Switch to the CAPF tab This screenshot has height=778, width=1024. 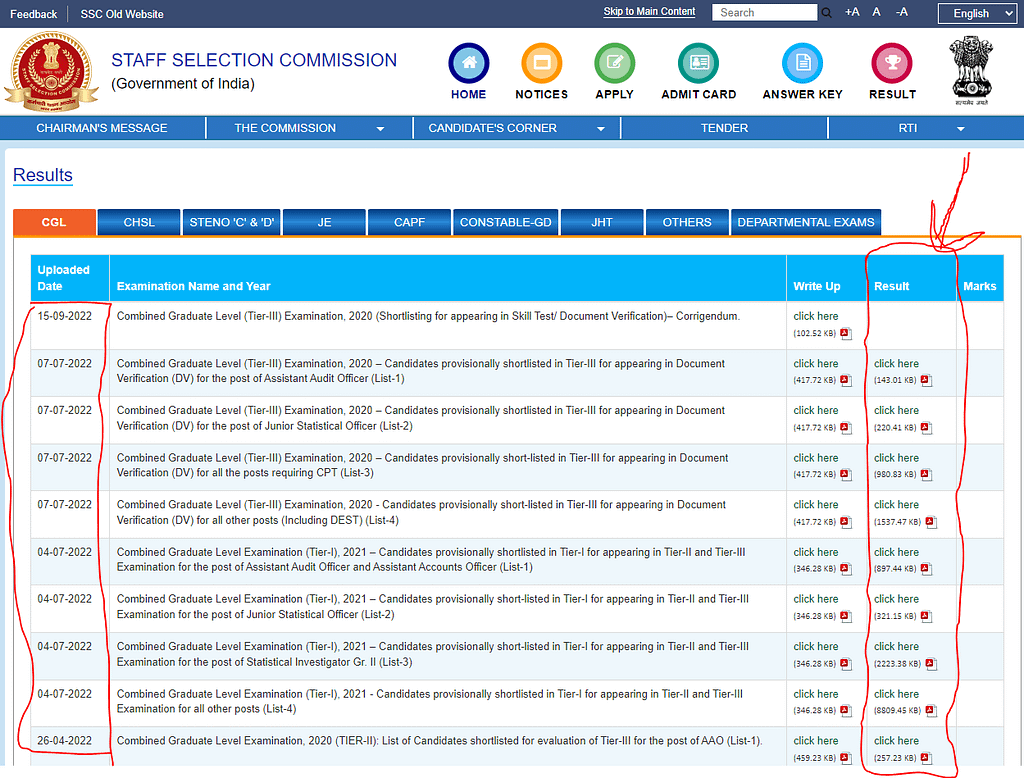coord(409,222)
